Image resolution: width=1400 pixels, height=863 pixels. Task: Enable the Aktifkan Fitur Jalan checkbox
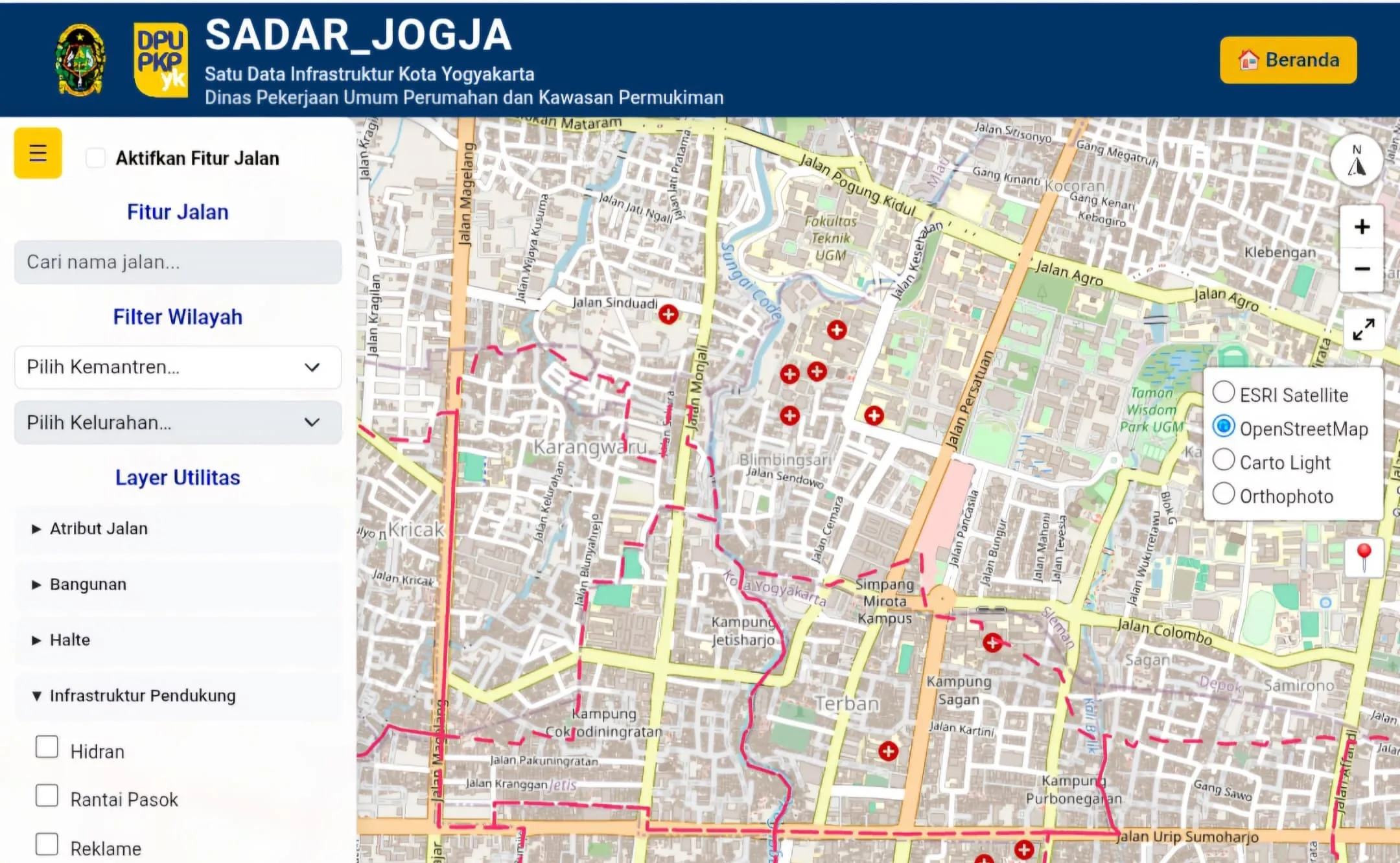click(96, 158)
